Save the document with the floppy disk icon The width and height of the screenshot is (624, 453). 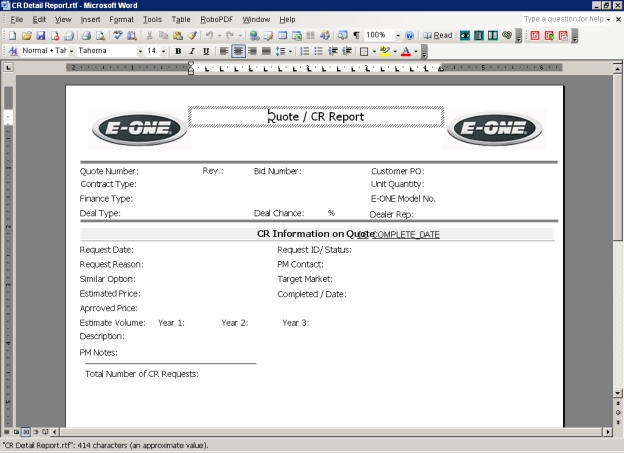tap(41, 35)
